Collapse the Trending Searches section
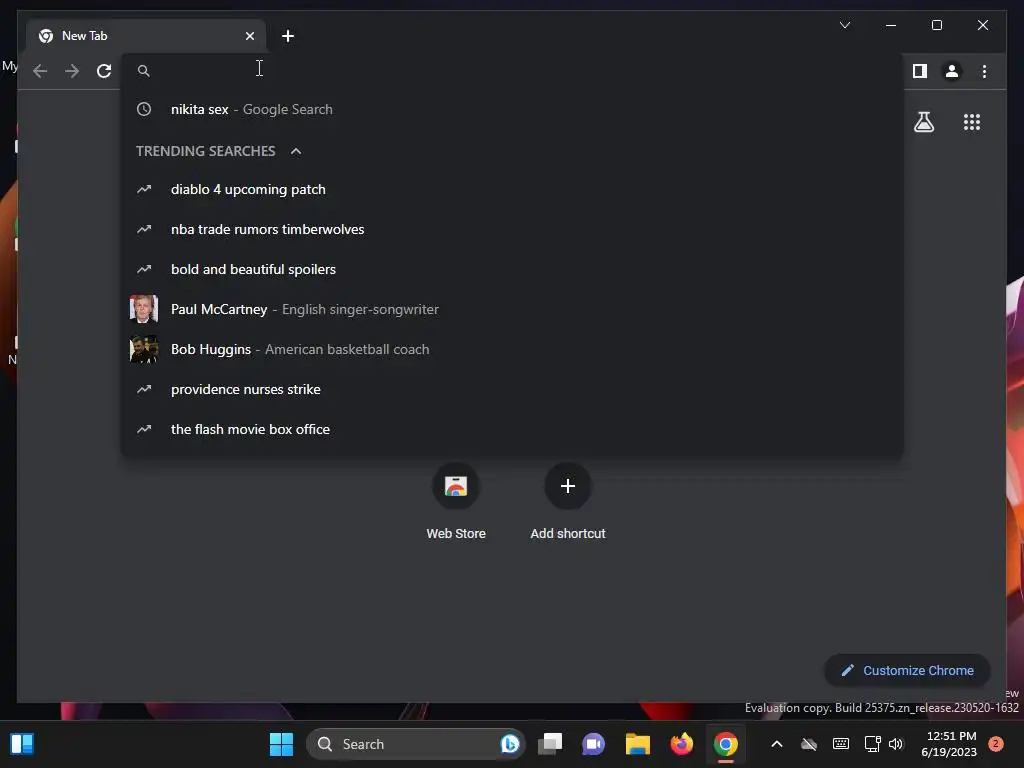 pyautogui.click(x=296, y=151)
